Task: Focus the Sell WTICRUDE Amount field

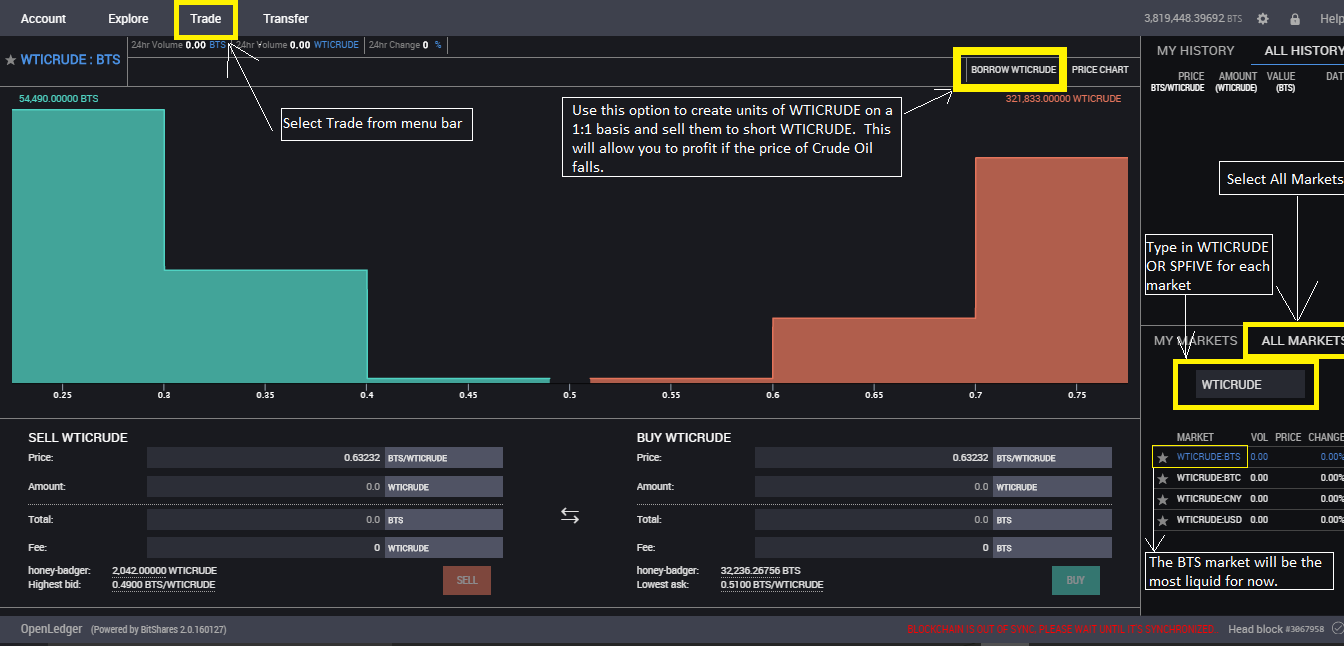Action: click(266, 486)
